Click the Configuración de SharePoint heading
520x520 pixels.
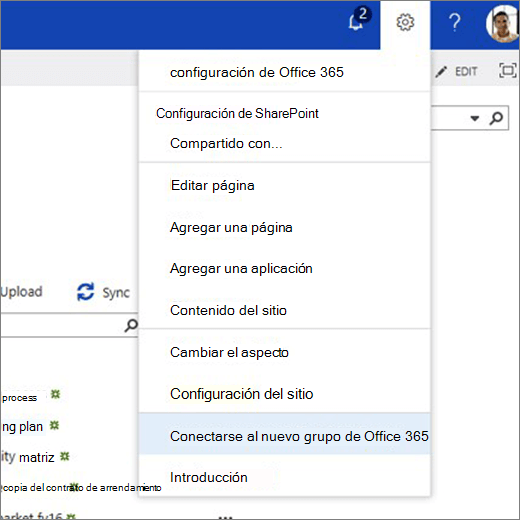coord(237,113)
